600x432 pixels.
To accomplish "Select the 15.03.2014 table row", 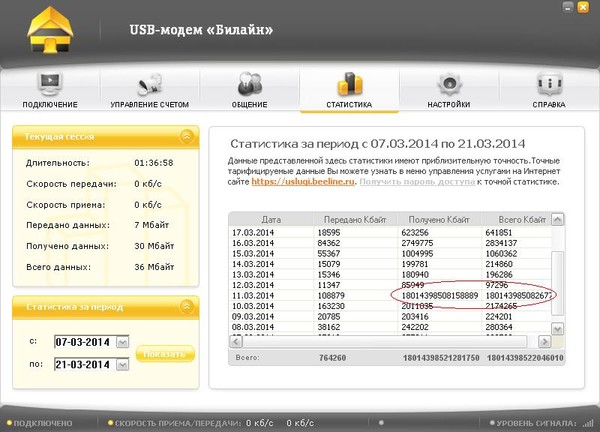I will 390,253.
